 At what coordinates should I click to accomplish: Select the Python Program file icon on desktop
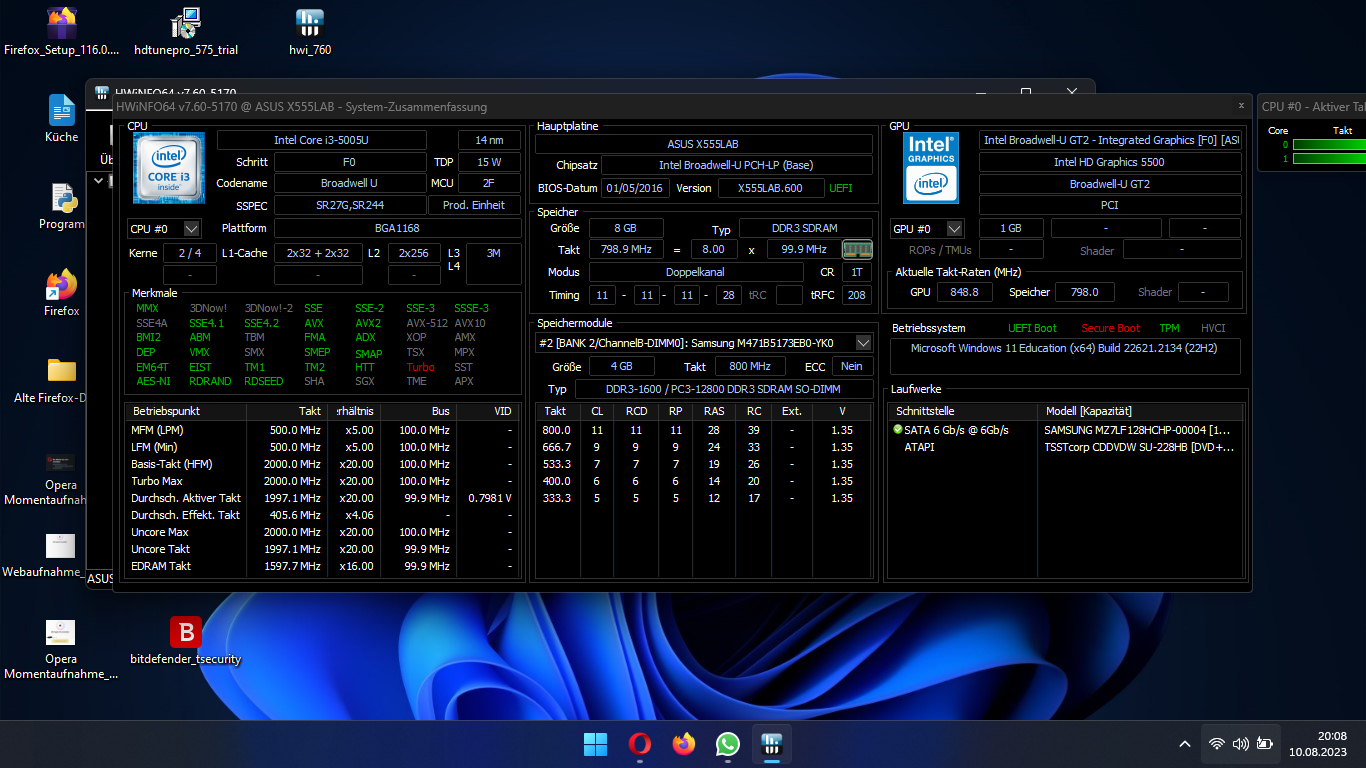(x=62, y=206)
